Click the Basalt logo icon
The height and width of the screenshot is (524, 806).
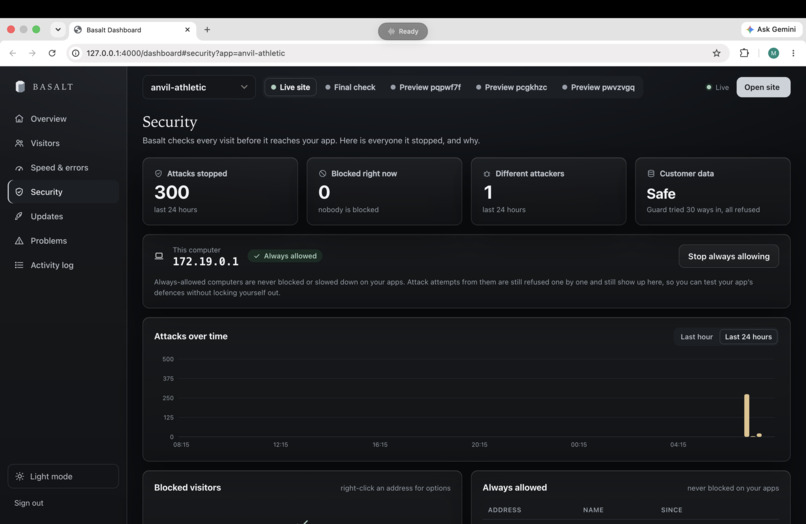tap(20, 86)
